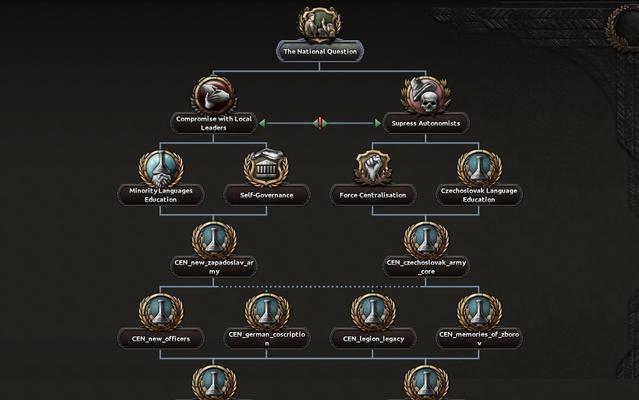639x400 pixels.
Task: Click The National Question label
Action: pos(320,52)
